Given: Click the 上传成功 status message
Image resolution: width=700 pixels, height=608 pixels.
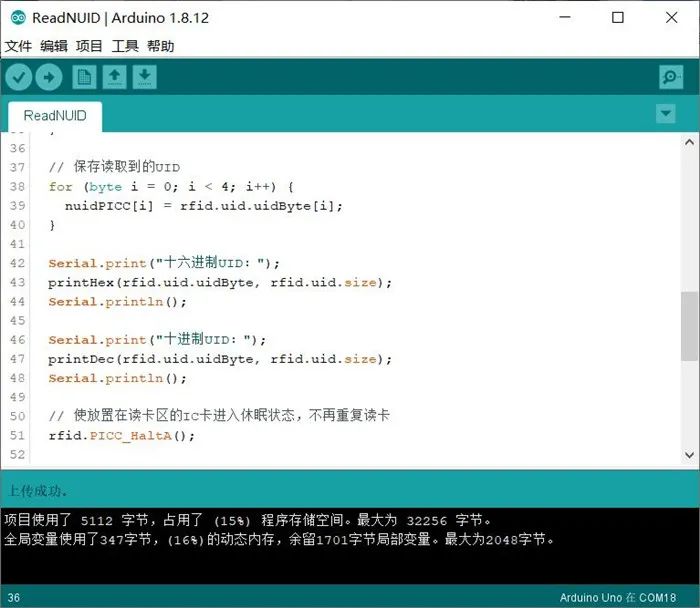Looking at the screenshot, I should tap(38, 491).
